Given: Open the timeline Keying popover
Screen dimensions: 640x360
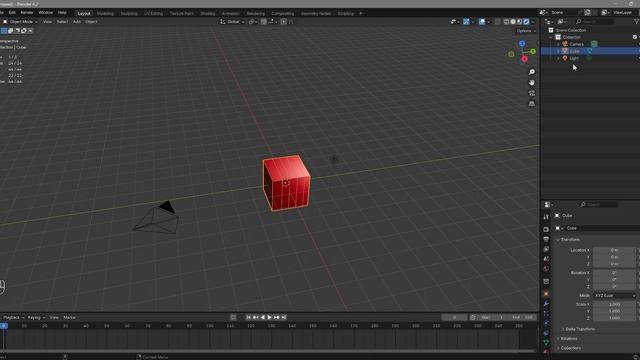Looking at the screenshot, I should (x=36, y=318).
